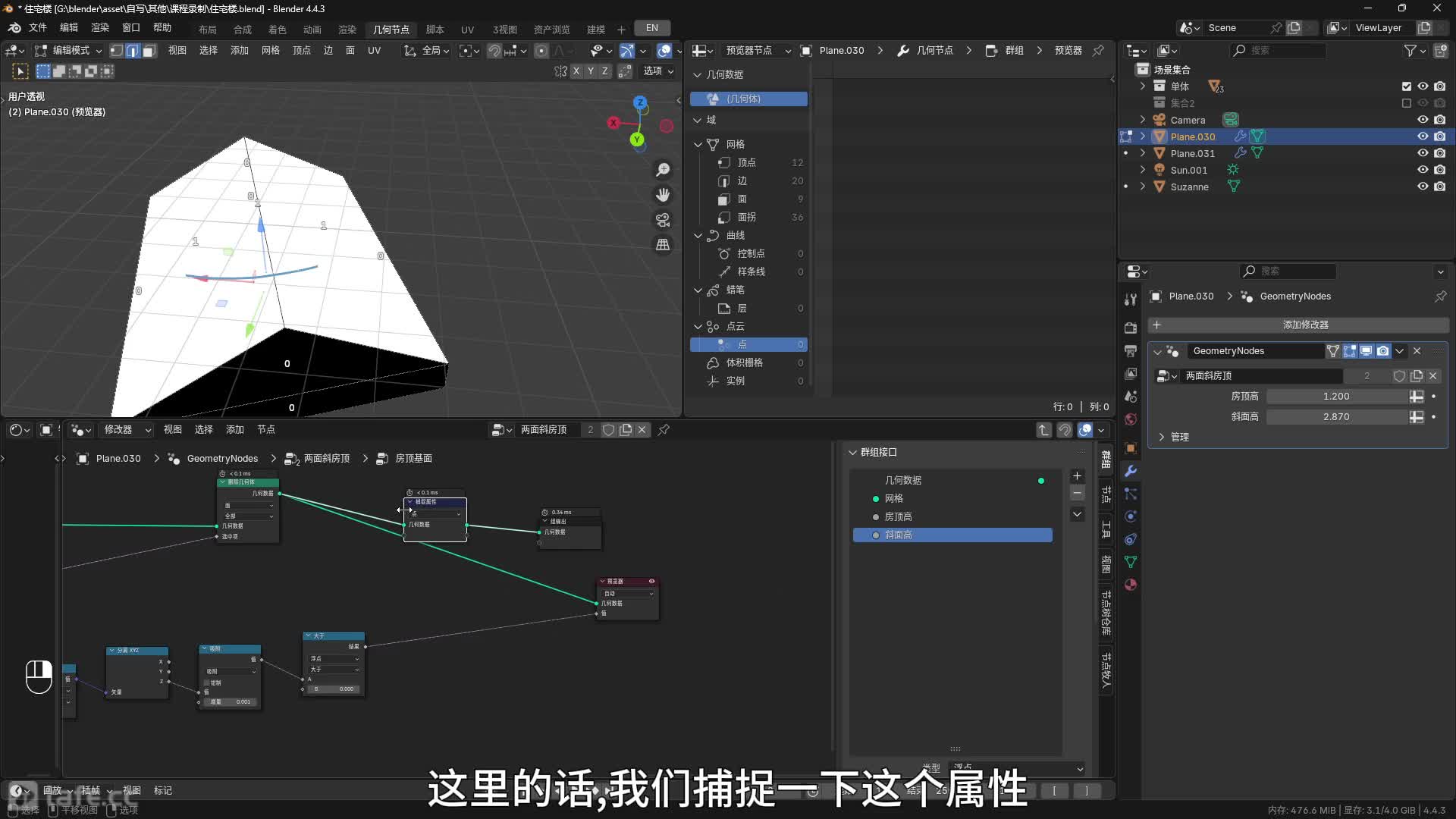The height and width of the screenshot is (819, 1456).
Task: Switch perspective/orthographic grid icon
Action: 663,244
